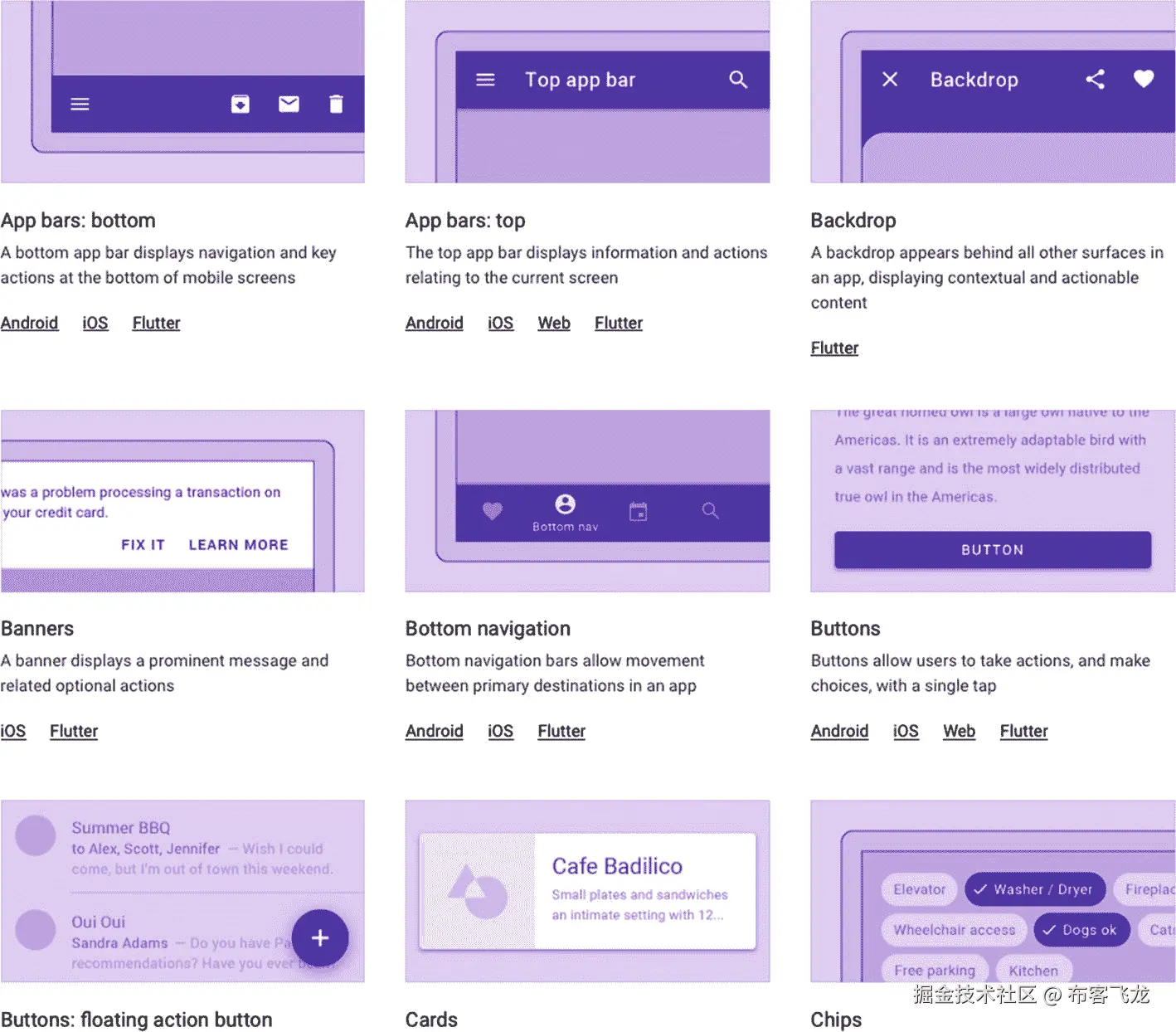Click avatar circle next to Oui Oui
Screen dimensions: 1176x1032
click(36, 929)
